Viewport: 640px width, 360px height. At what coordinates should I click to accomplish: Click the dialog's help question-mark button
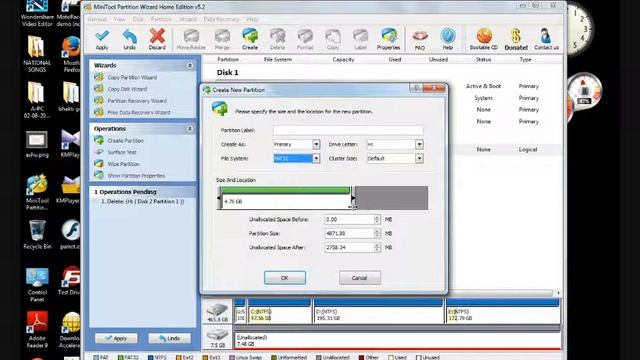[416, 88]
